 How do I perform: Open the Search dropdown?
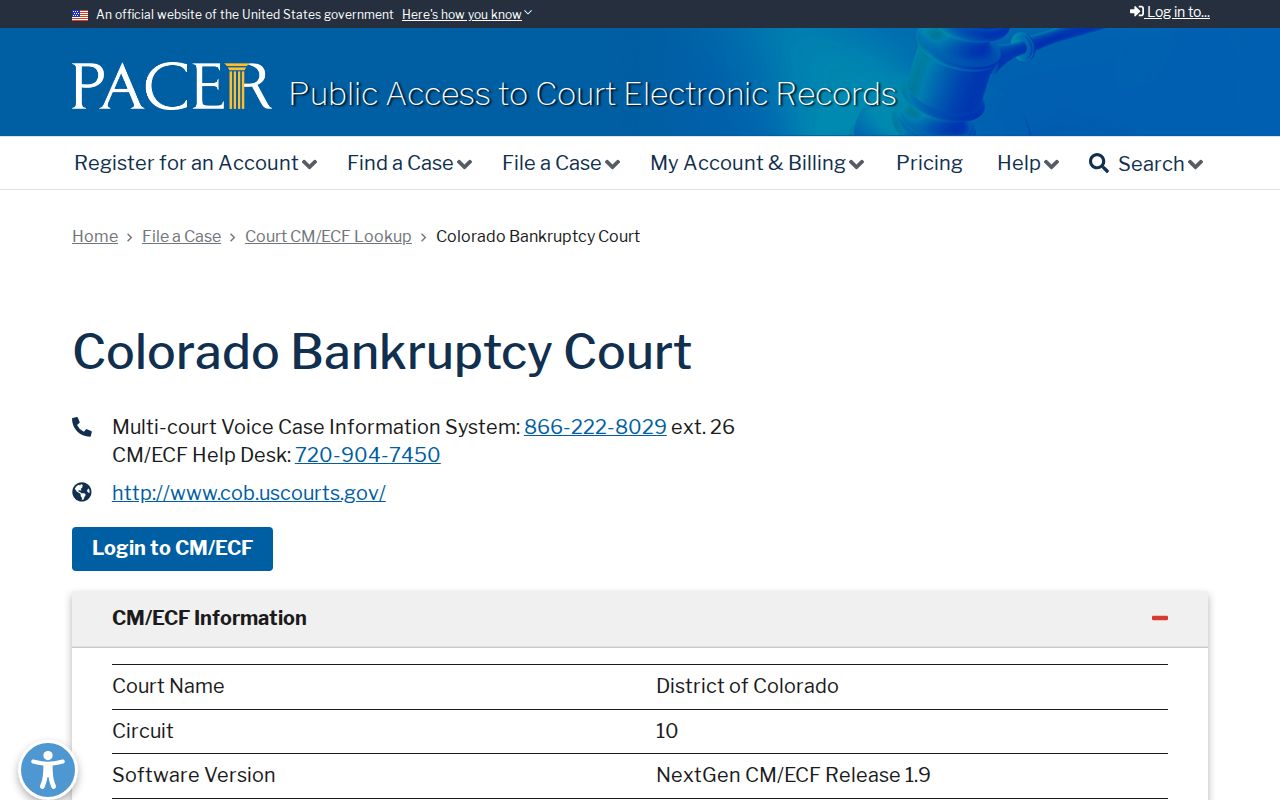(1146, 163)
